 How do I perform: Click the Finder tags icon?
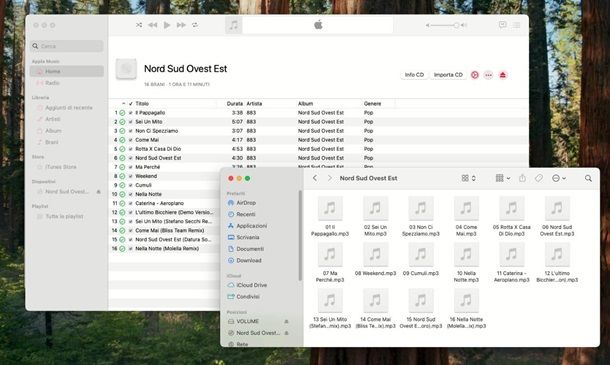[539, 178]
